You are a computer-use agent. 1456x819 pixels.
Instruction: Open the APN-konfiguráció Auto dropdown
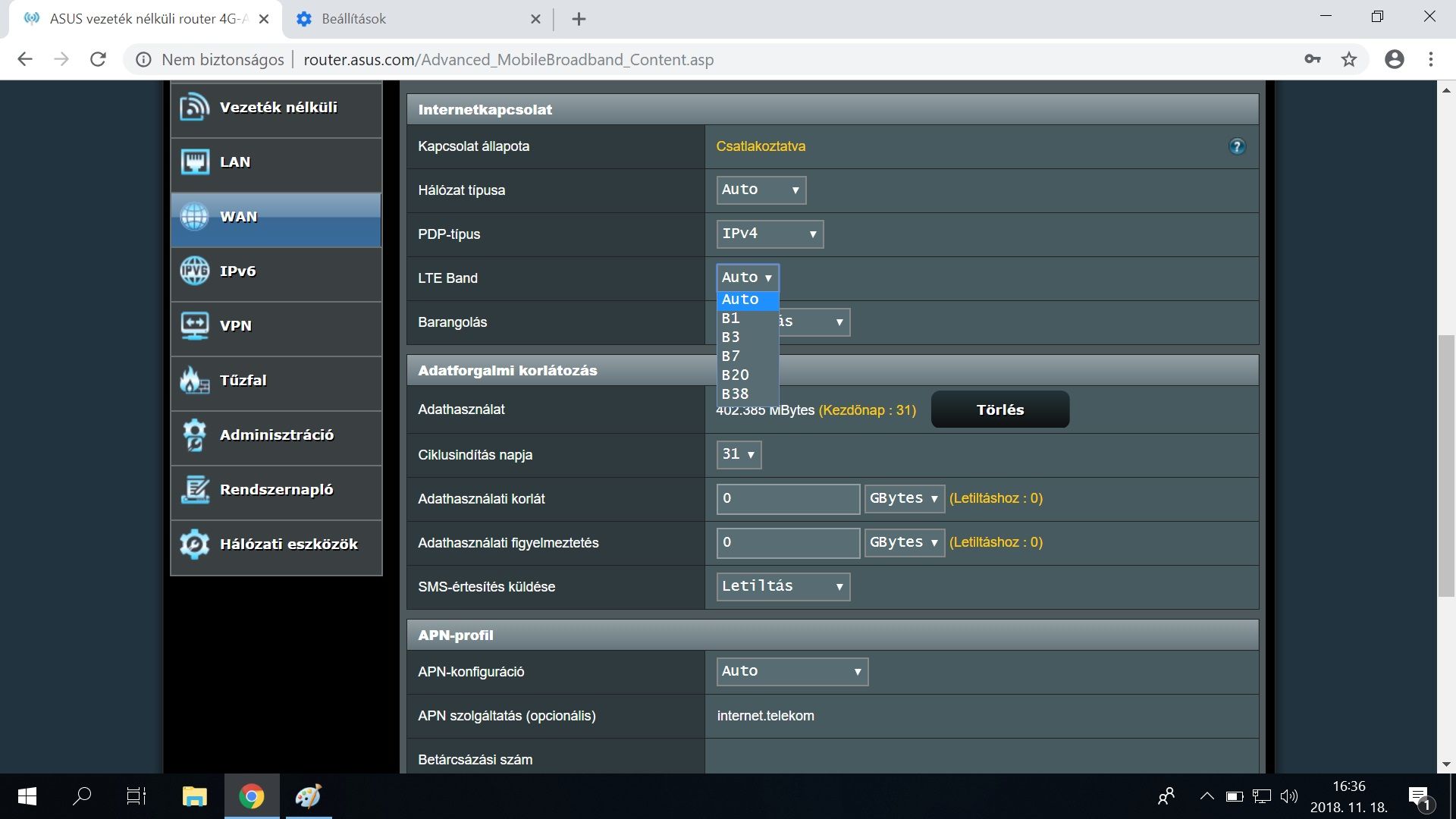point(792,671)
